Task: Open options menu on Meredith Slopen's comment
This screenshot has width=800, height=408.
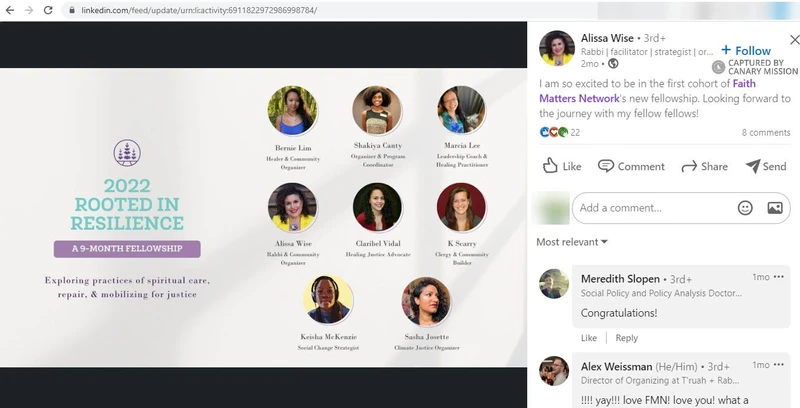Action: [778, 277]
